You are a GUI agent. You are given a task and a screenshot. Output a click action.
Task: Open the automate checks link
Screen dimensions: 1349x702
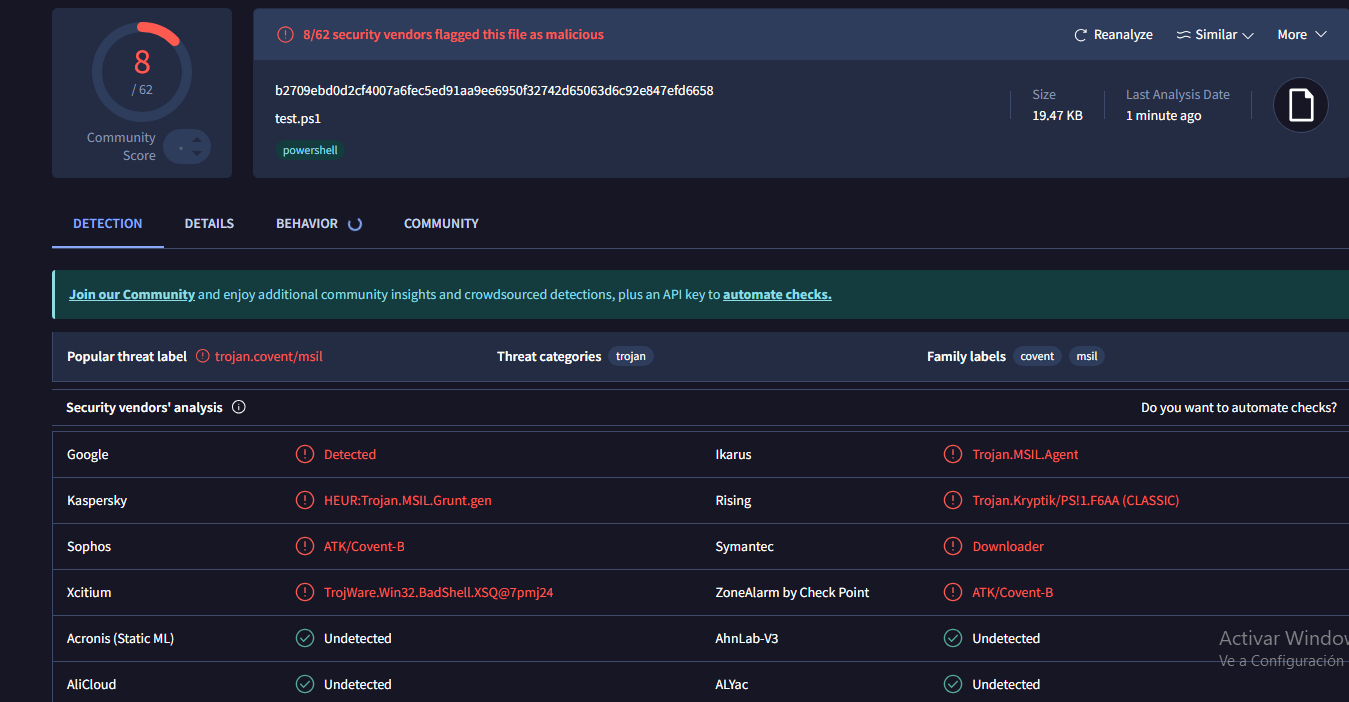pyautogui.click(x=777, y=294)
